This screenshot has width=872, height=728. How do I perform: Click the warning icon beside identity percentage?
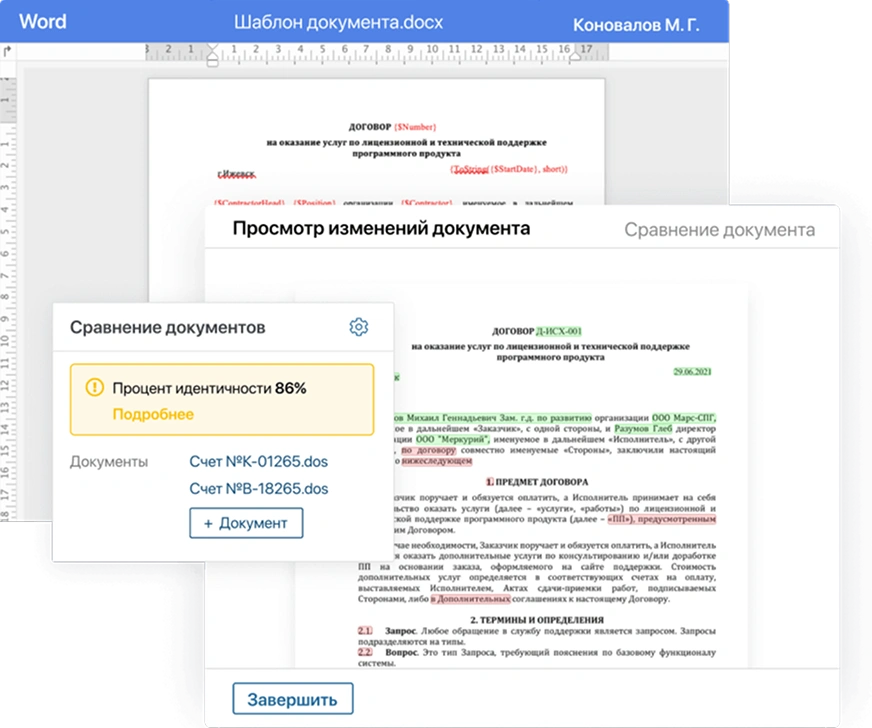tap(95, 387)
